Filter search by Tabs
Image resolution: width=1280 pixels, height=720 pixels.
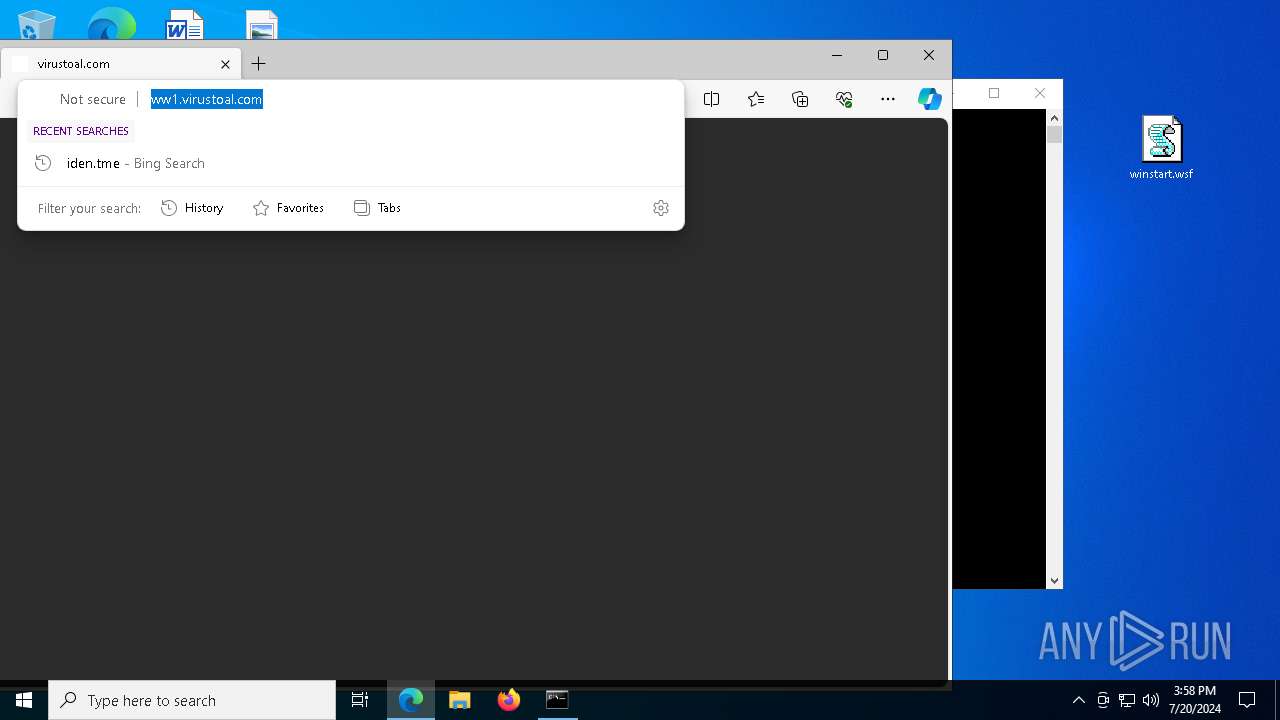click(x=377, y=208)
